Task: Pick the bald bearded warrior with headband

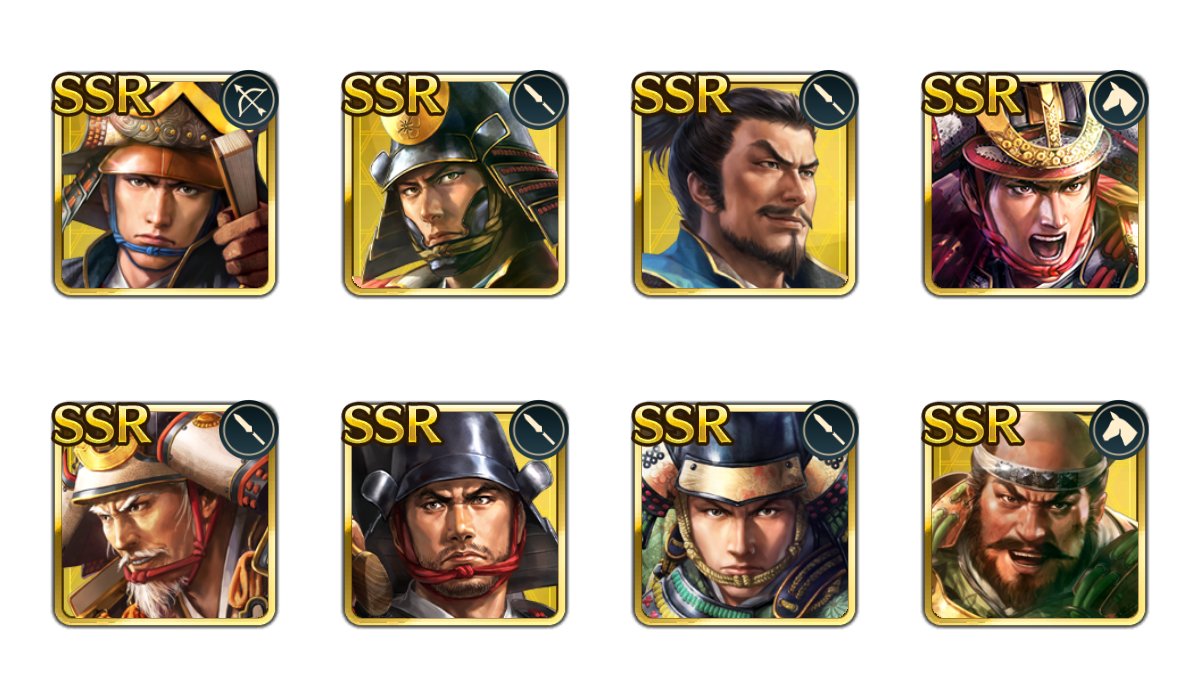Action: [x=1035, y=518]
